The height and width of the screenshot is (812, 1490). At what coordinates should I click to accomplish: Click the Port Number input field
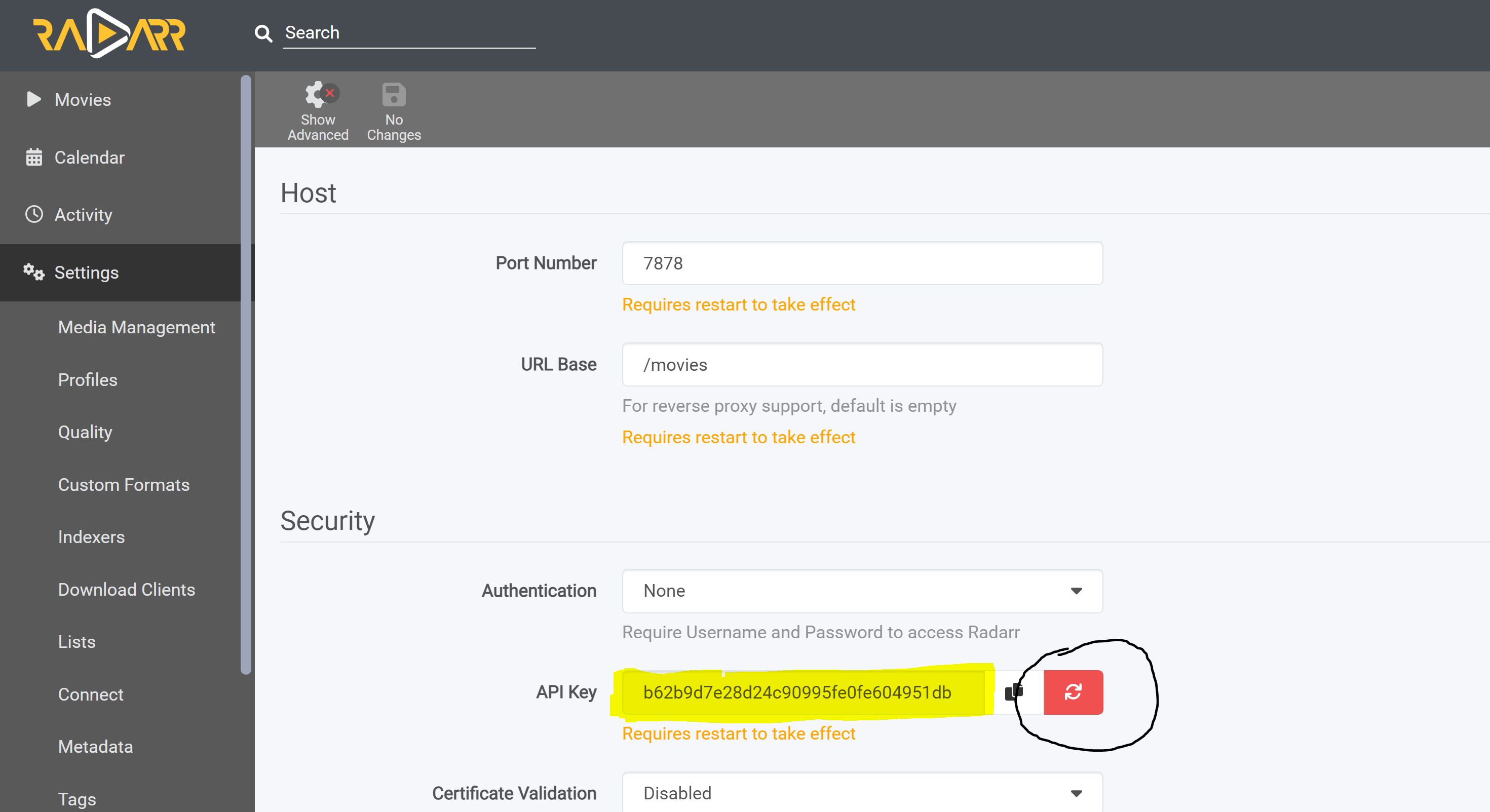(862, 263)
